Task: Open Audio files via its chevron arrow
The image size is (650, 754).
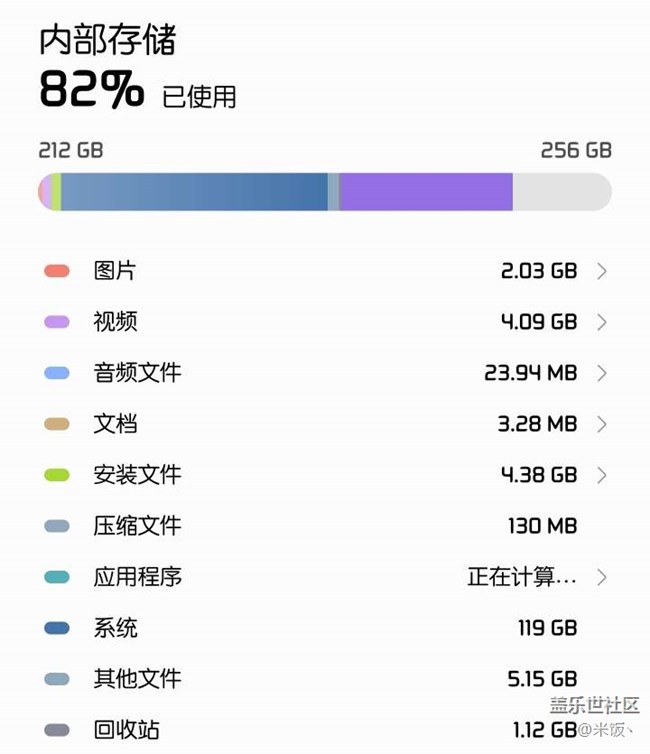Action: pos(601,373)
